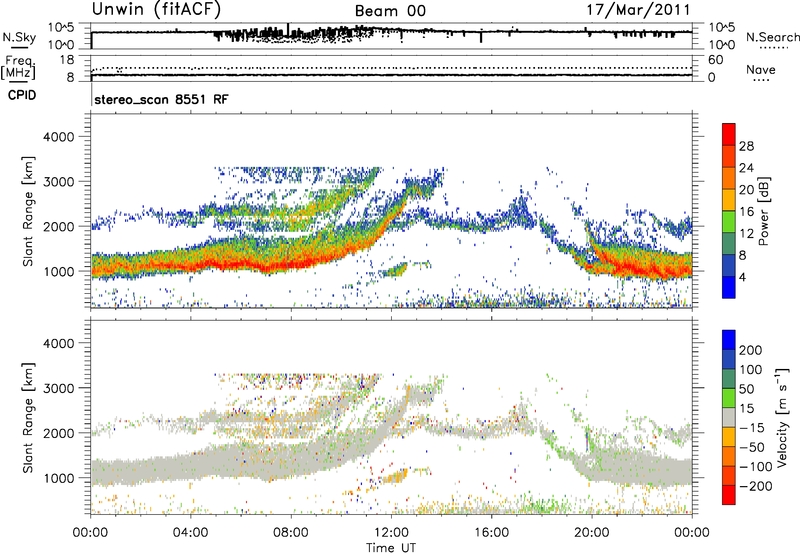Select the gray −15 to 15 Velocity band
The image size is (800, 554).
(729, 417)
